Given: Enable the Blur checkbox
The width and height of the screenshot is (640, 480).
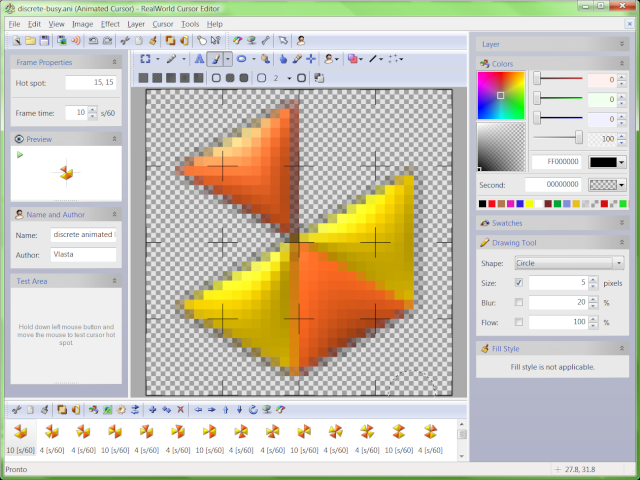Looking at the screenshot, I should (518, 303).
